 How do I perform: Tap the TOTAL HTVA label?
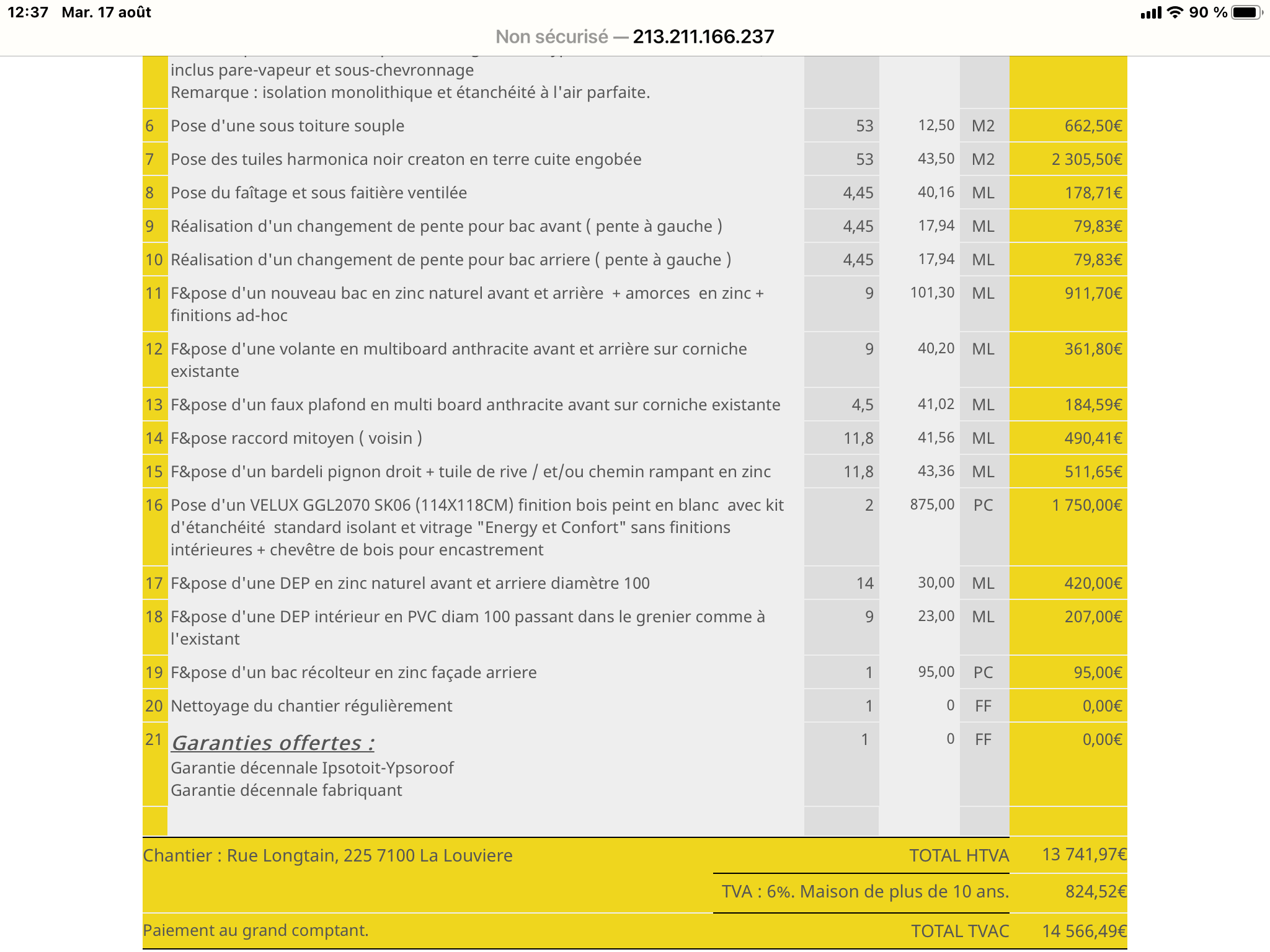click(x=959, y=855)
